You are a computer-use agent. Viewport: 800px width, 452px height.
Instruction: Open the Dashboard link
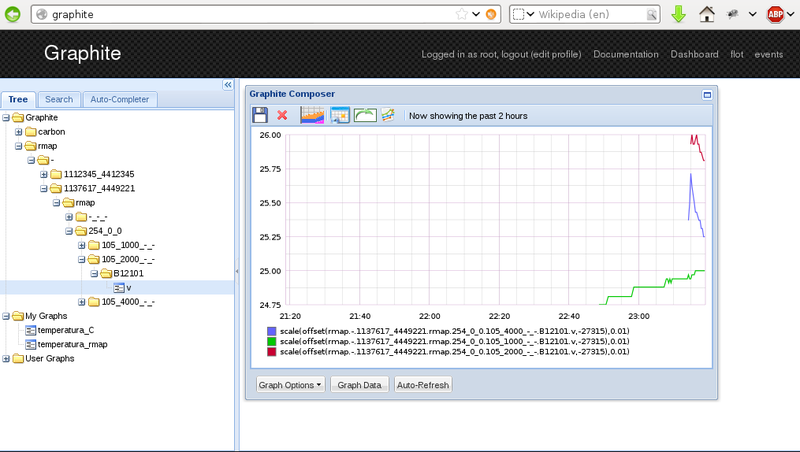point(694,55)
